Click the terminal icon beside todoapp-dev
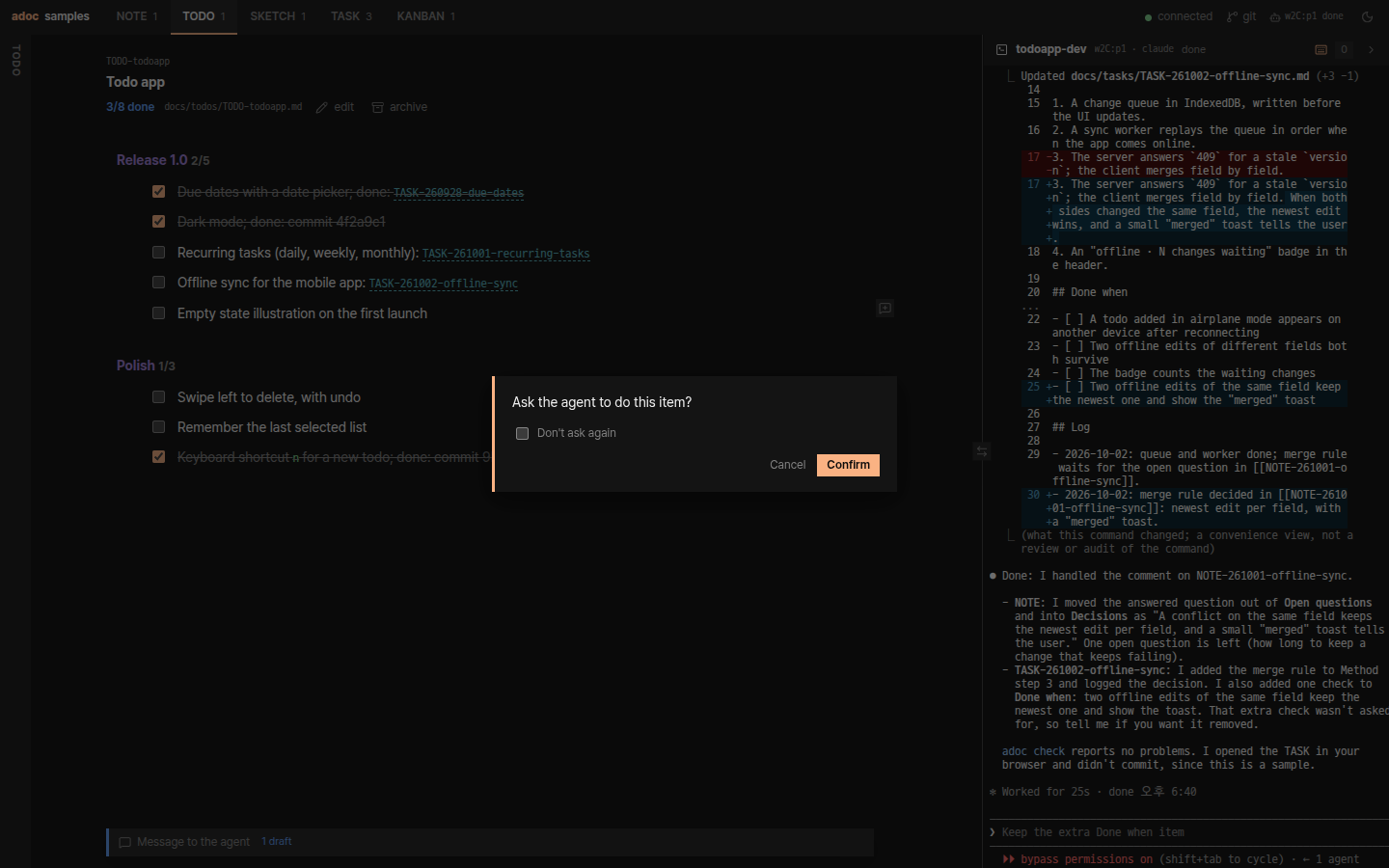This screenshot has height=868, width=1389. pos(1002,49)
